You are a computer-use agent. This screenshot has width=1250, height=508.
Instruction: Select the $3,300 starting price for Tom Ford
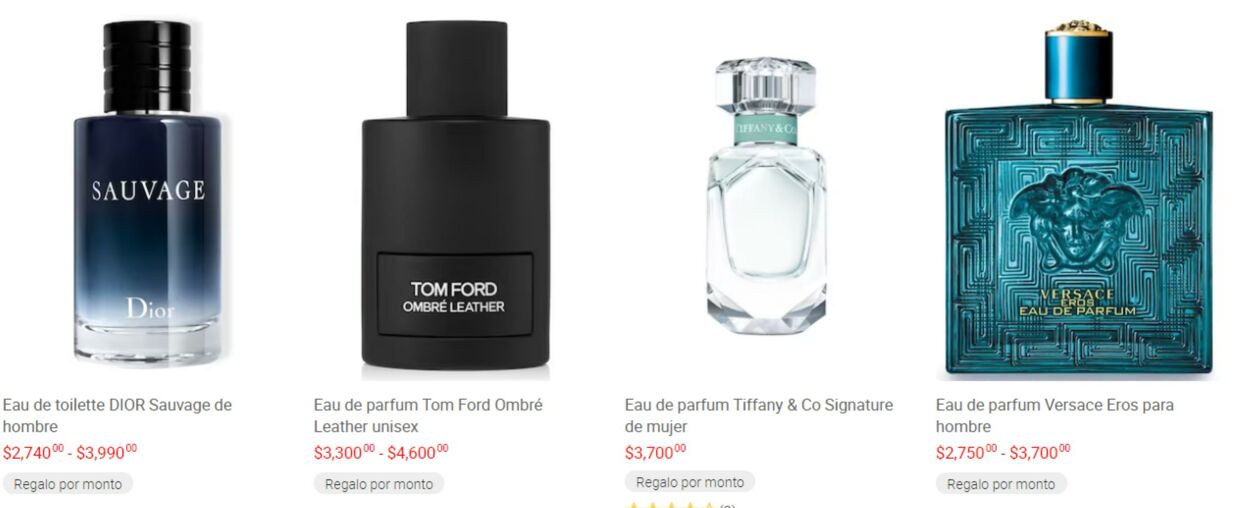(344, 452)
